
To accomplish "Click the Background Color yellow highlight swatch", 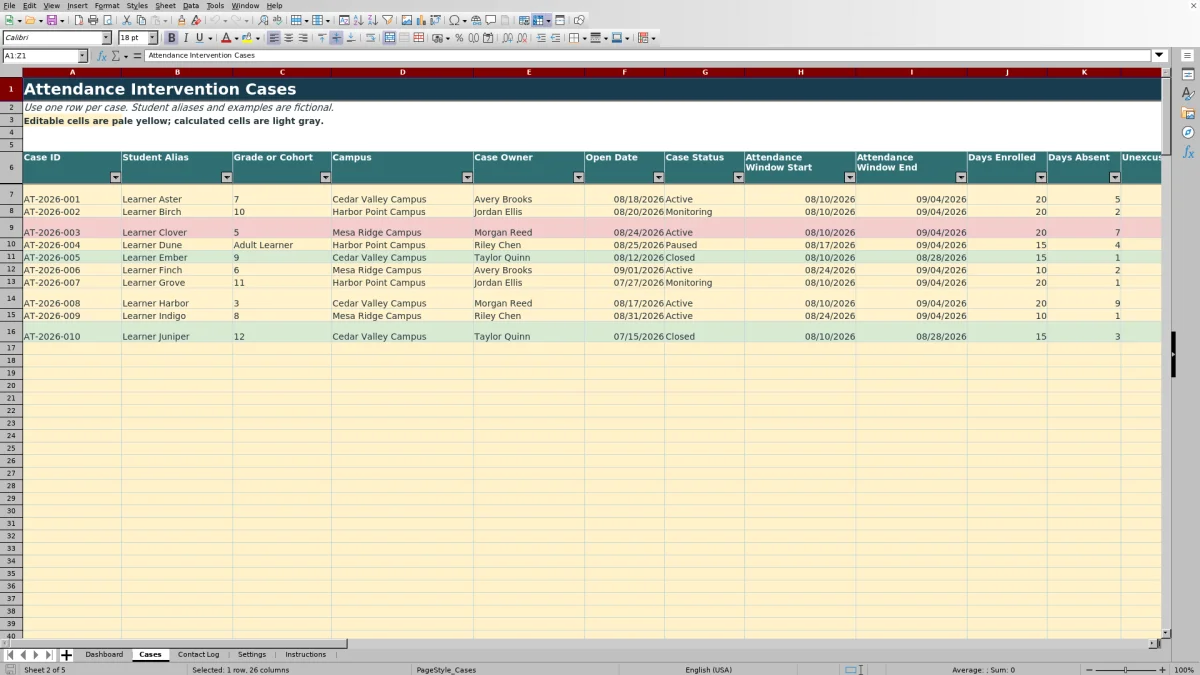I will tap(247, 38).
